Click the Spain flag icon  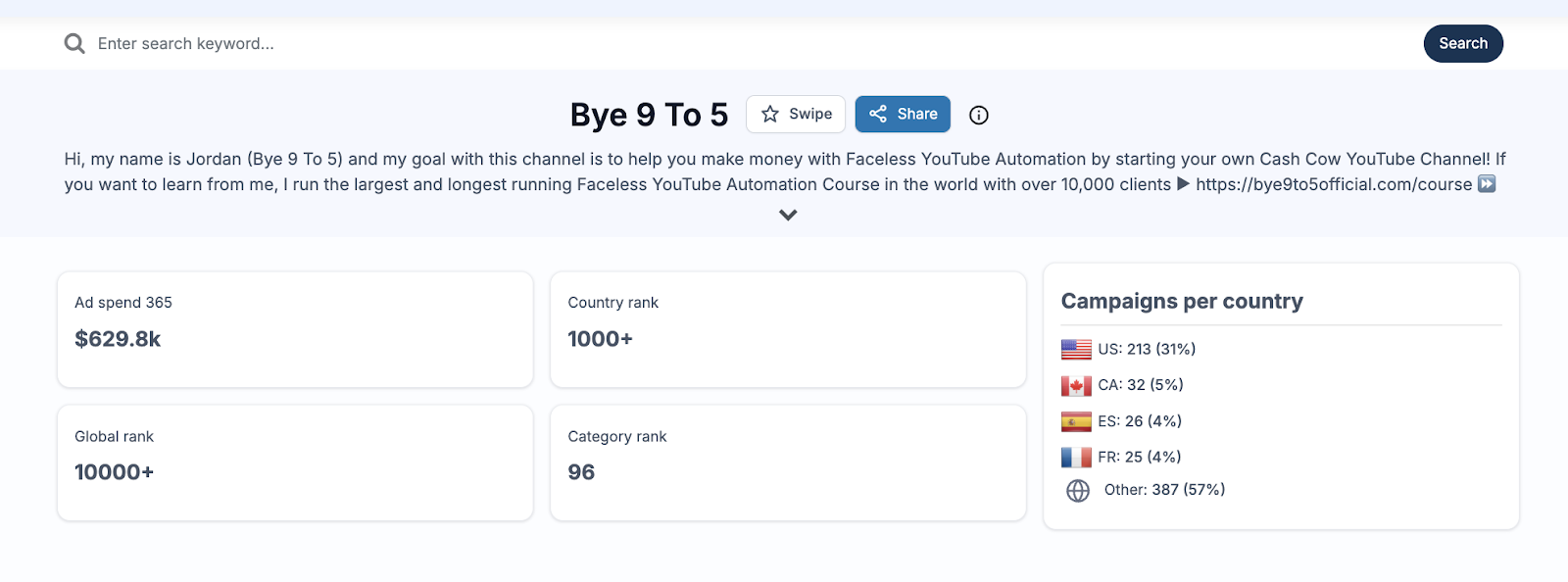[x=1076, y=421]
